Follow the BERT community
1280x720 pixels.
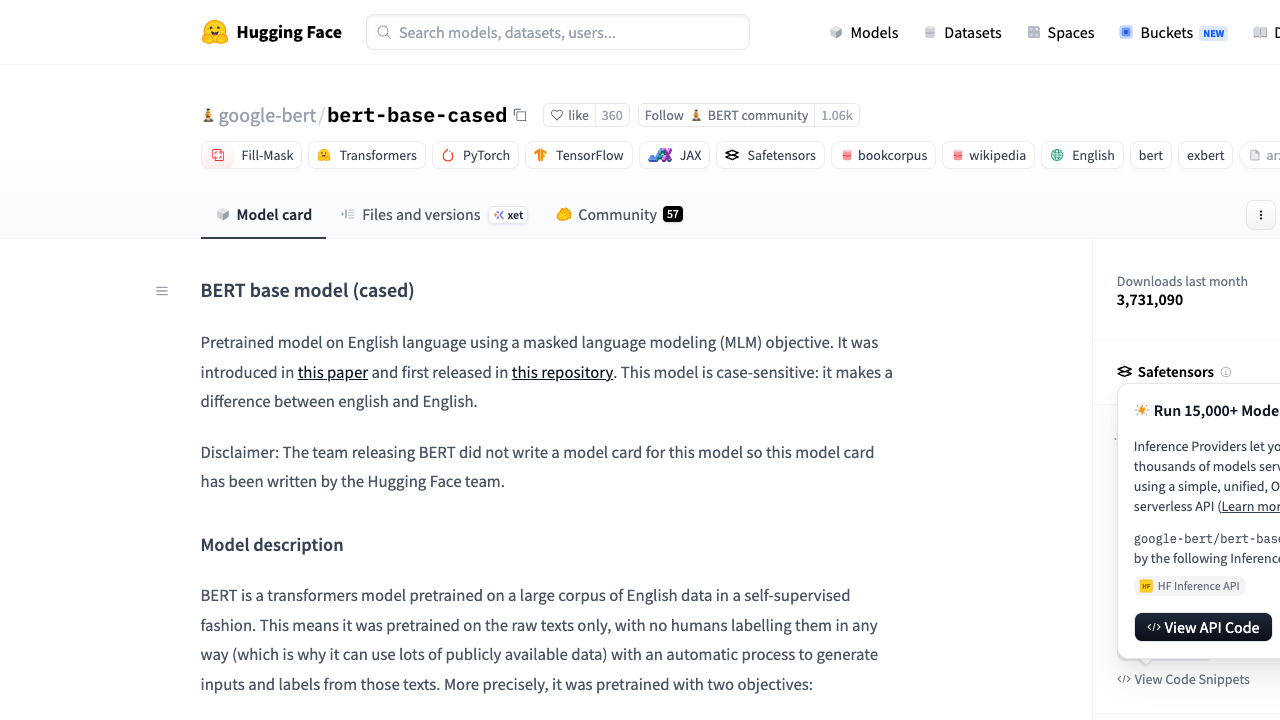726,115
